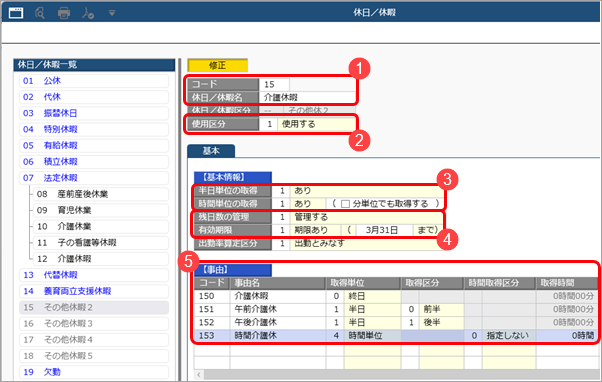Screen dimensions: 602x382
Task: Select row 151 午前介護休 in 事由 table
Action: coord(396,309)
